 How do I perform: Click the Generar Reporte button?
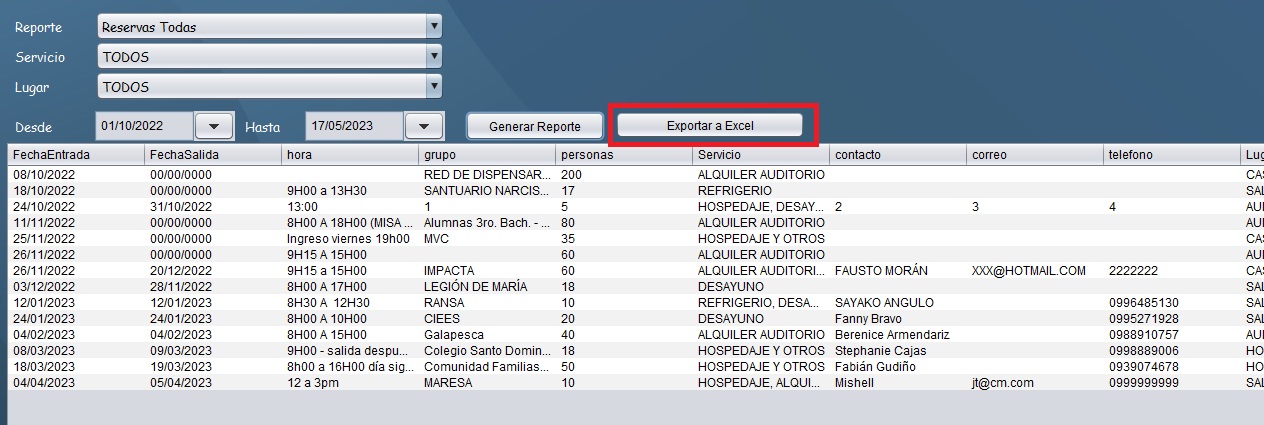[x=535, y=127]
